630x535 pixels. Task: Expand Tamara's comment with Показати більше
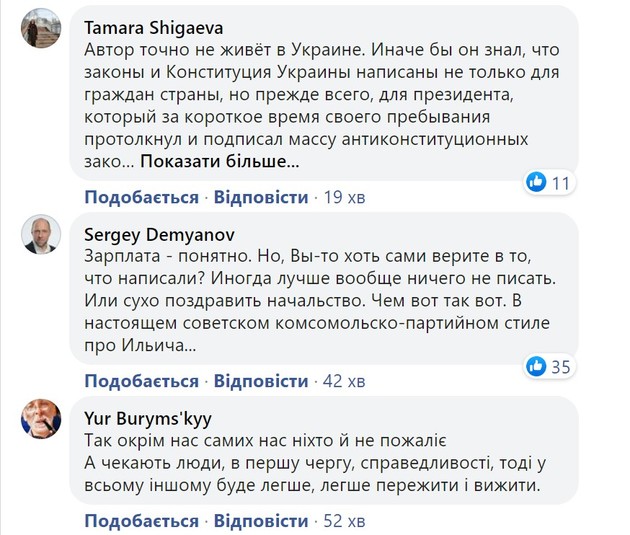(220, 161)
